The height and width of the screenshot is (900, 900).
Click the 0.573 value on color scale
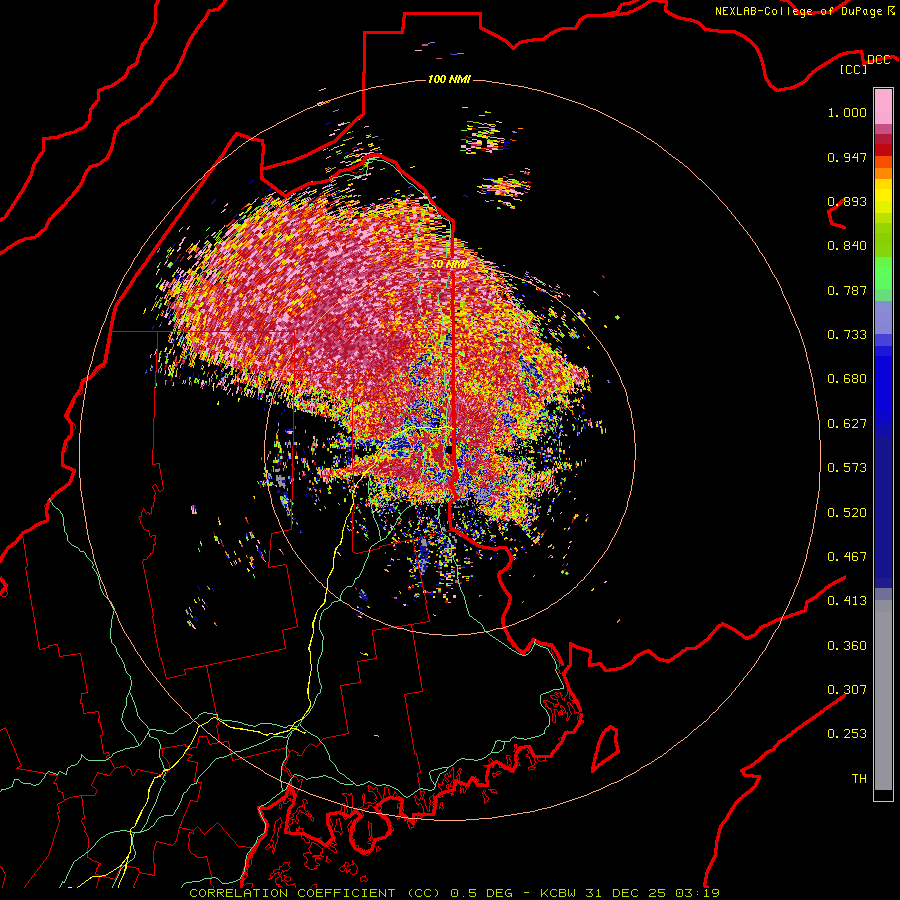847,468
